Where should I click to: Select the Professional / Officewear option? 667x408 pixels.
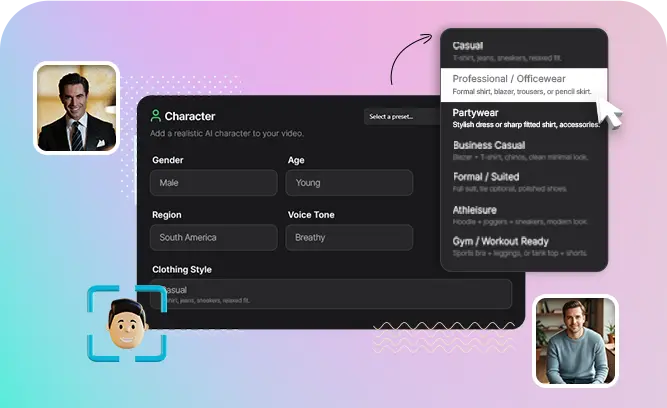pyautogui.click(x=524, y=85)
